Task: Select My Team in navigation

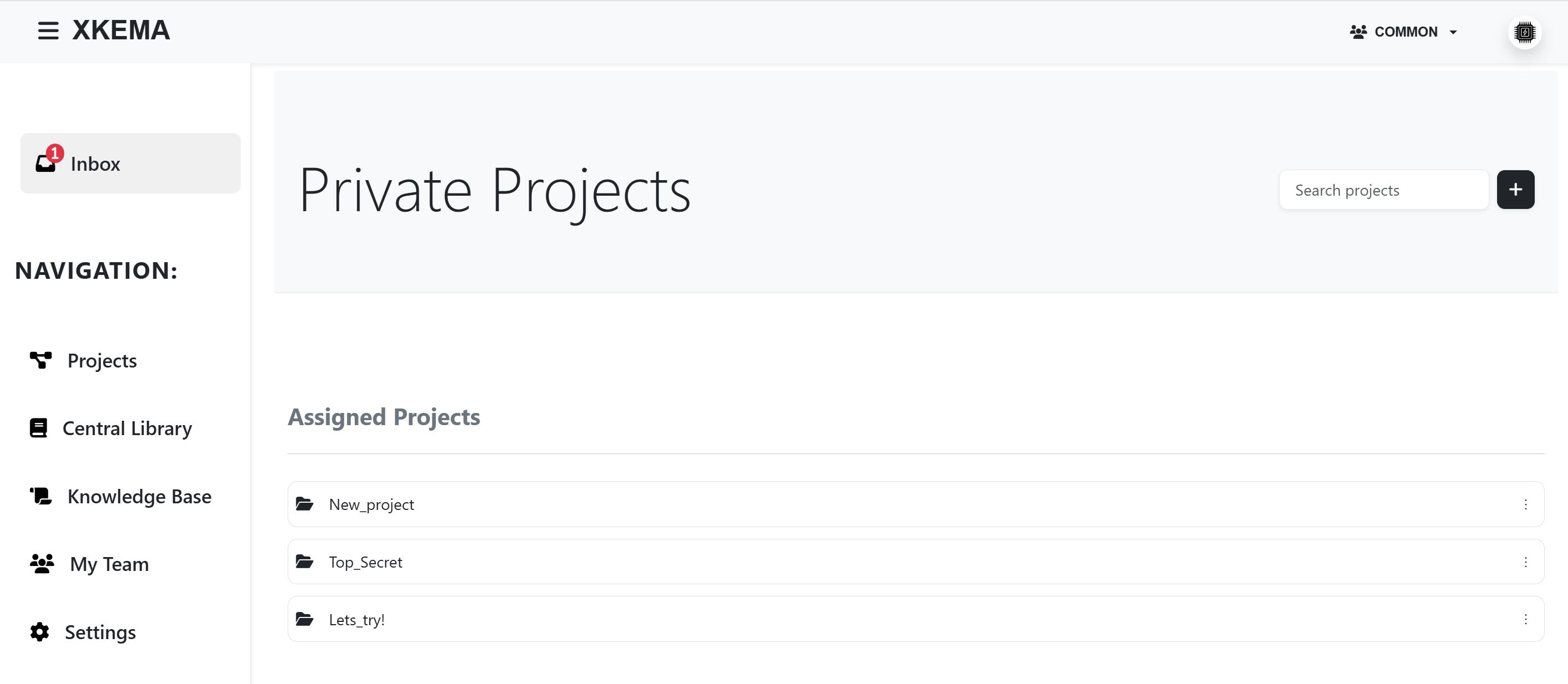Action: (x=110, y=564)
